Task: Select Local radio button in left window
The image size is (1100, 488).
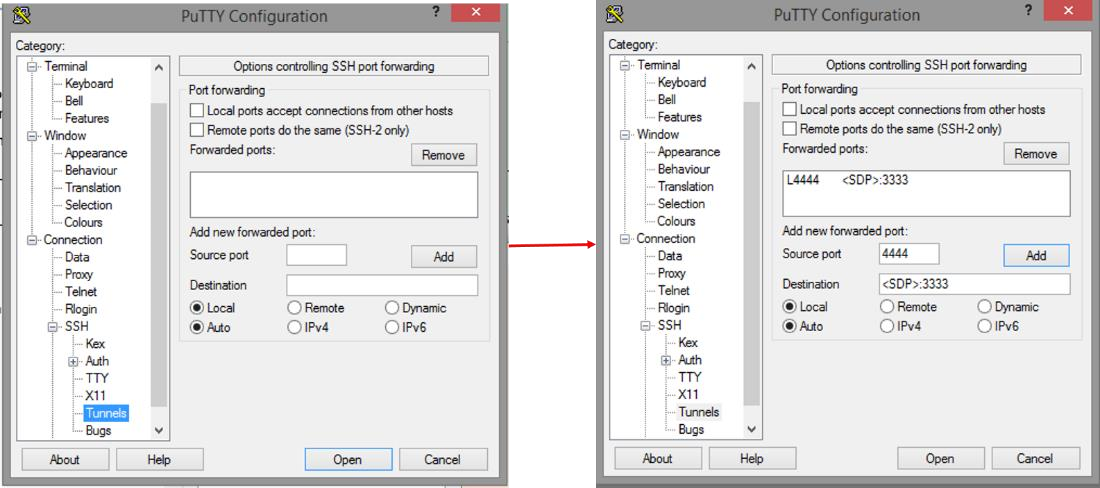Action: coord(197,308)
